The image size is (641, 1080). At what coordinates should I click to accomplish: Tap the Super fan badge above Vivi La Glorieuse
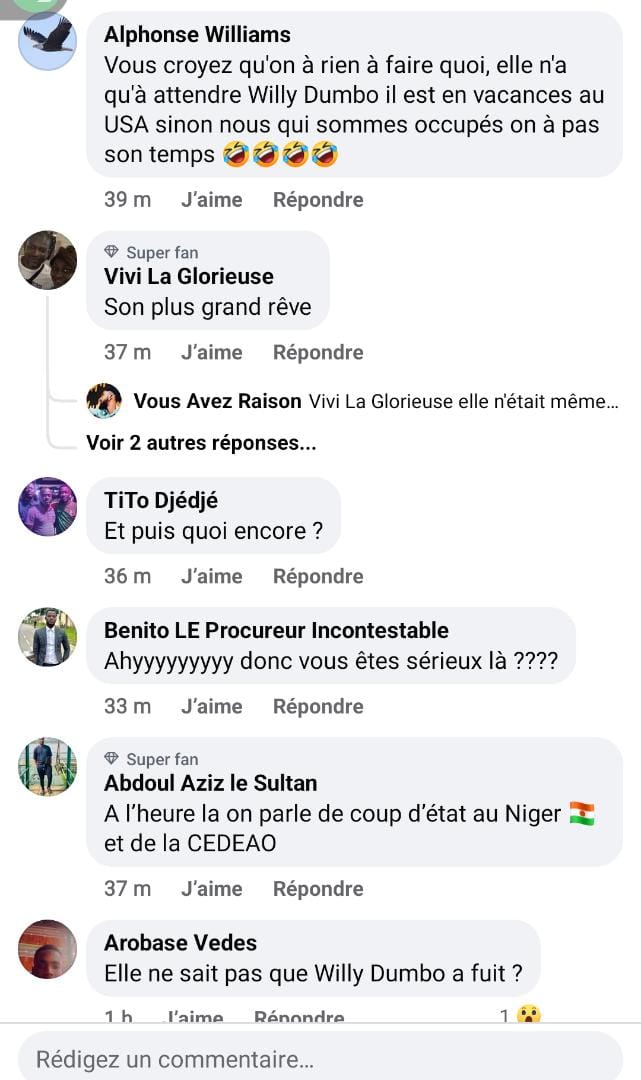click(x=152, y=253)
